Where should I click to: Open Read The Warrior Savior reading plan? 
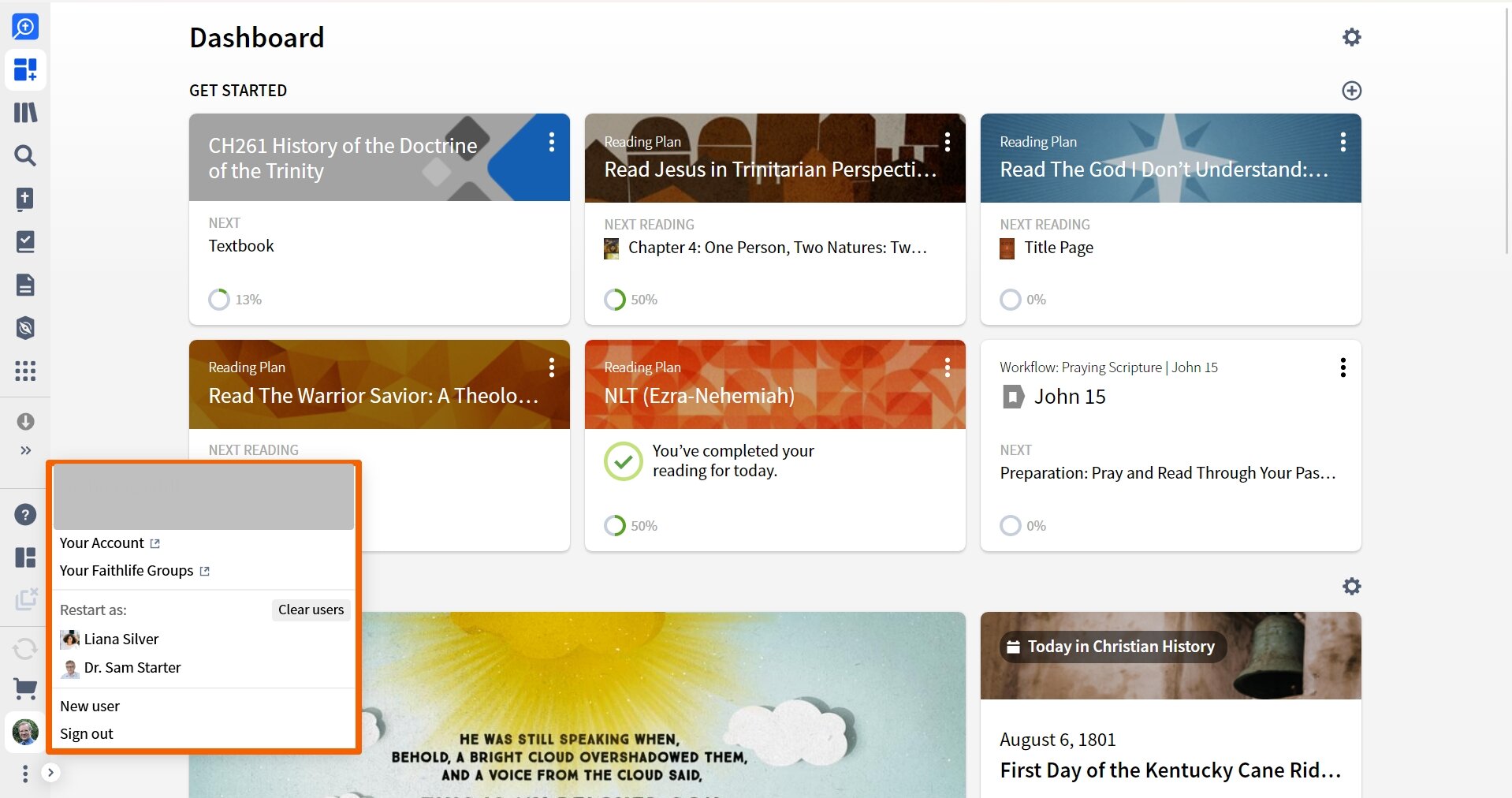[x=373, y=396]
